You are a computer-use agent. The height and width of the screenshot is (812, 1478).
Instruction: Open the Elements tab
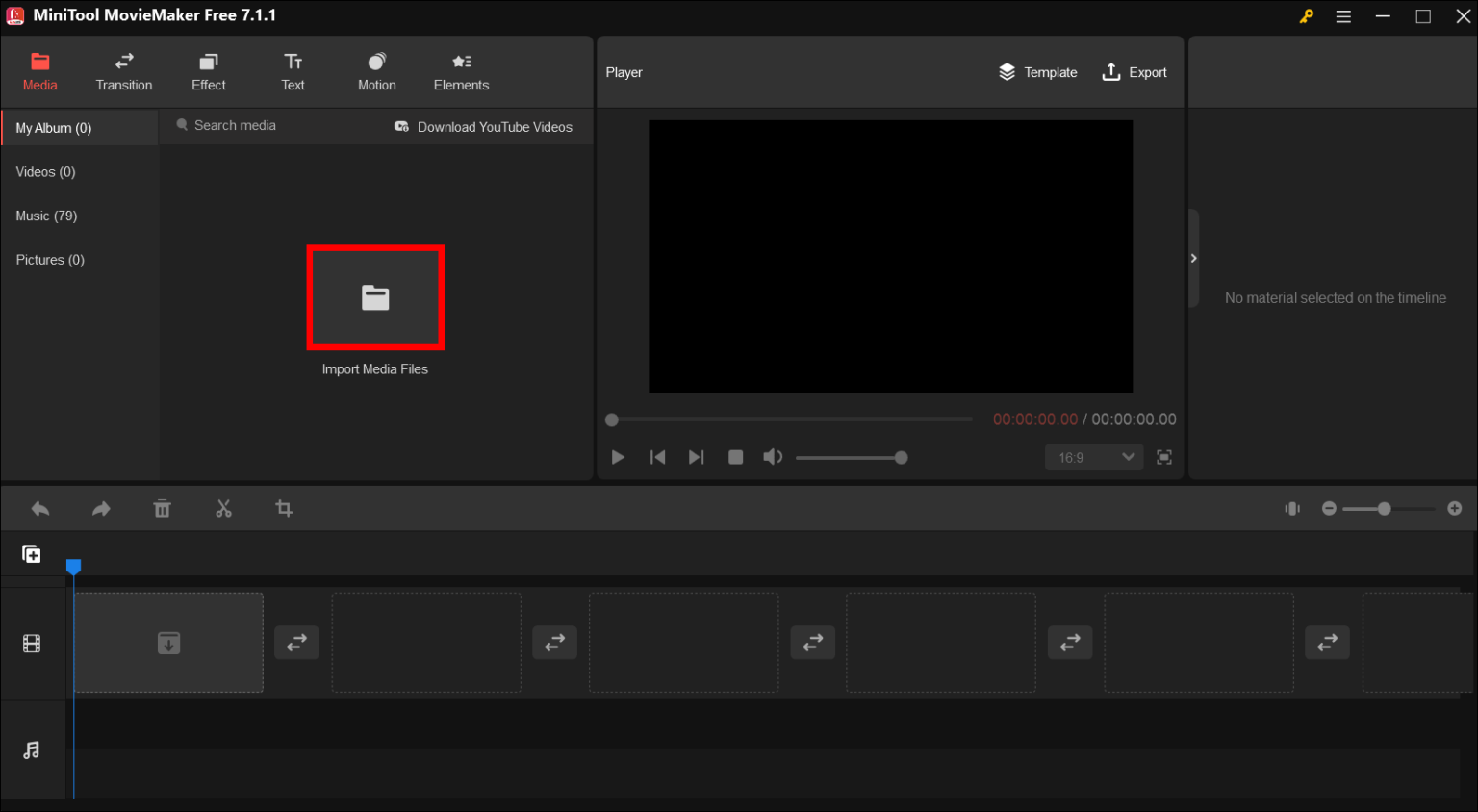pyautogui.click(x=461, y=71)
